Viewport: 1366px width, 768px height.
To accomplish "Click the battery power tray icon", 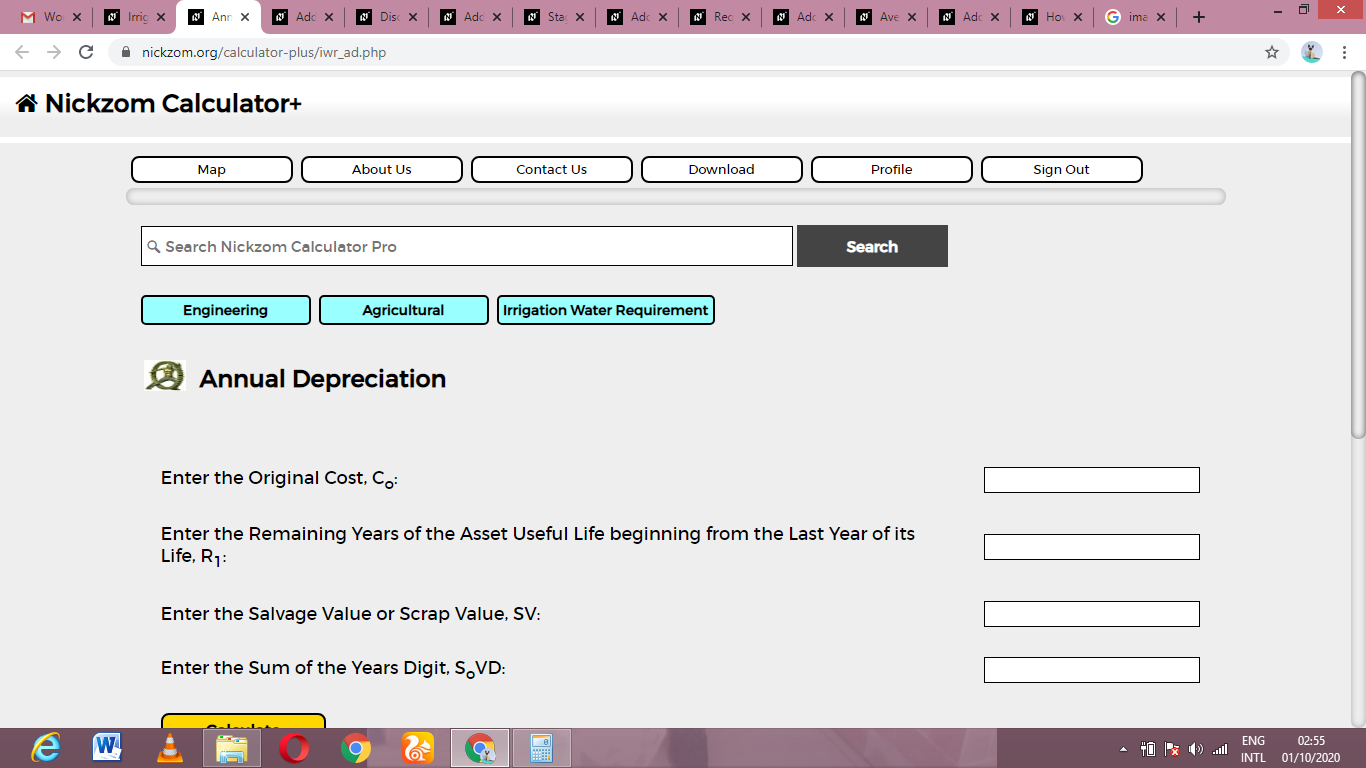I will tap(1149, 749).
